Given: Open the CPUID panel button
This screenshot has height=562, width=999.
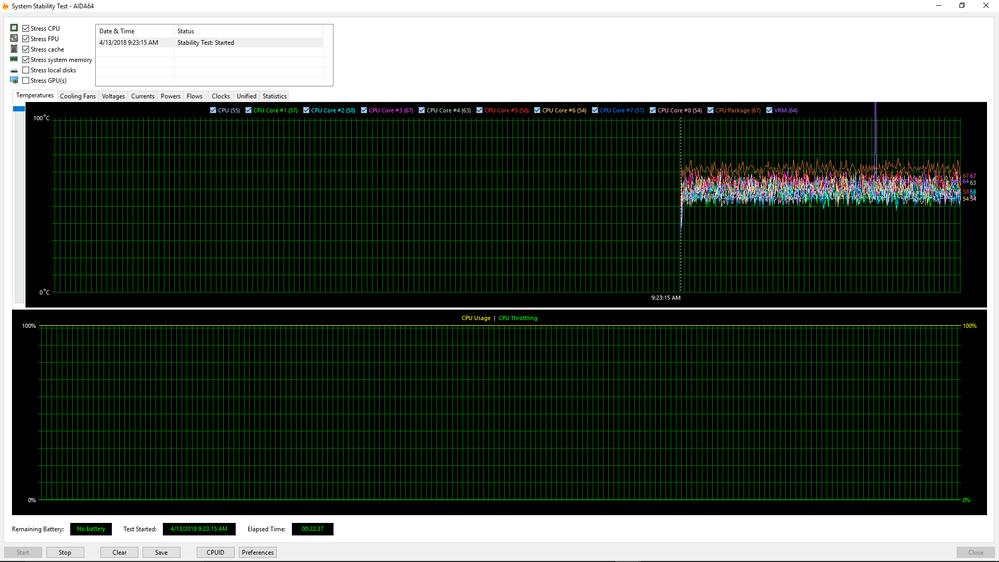Looking at the screenshot, I should [x=215, y=552].
